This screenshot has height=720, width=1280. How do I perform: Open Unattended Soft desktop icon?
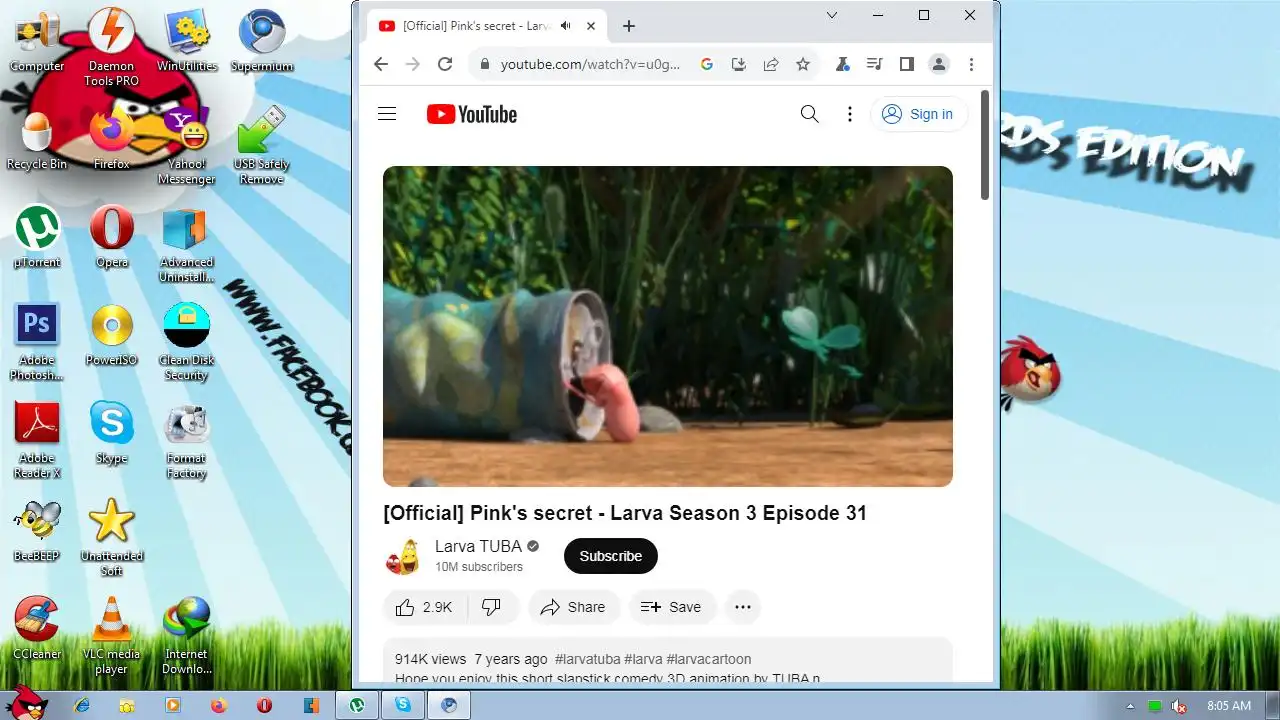pos(111,538)
